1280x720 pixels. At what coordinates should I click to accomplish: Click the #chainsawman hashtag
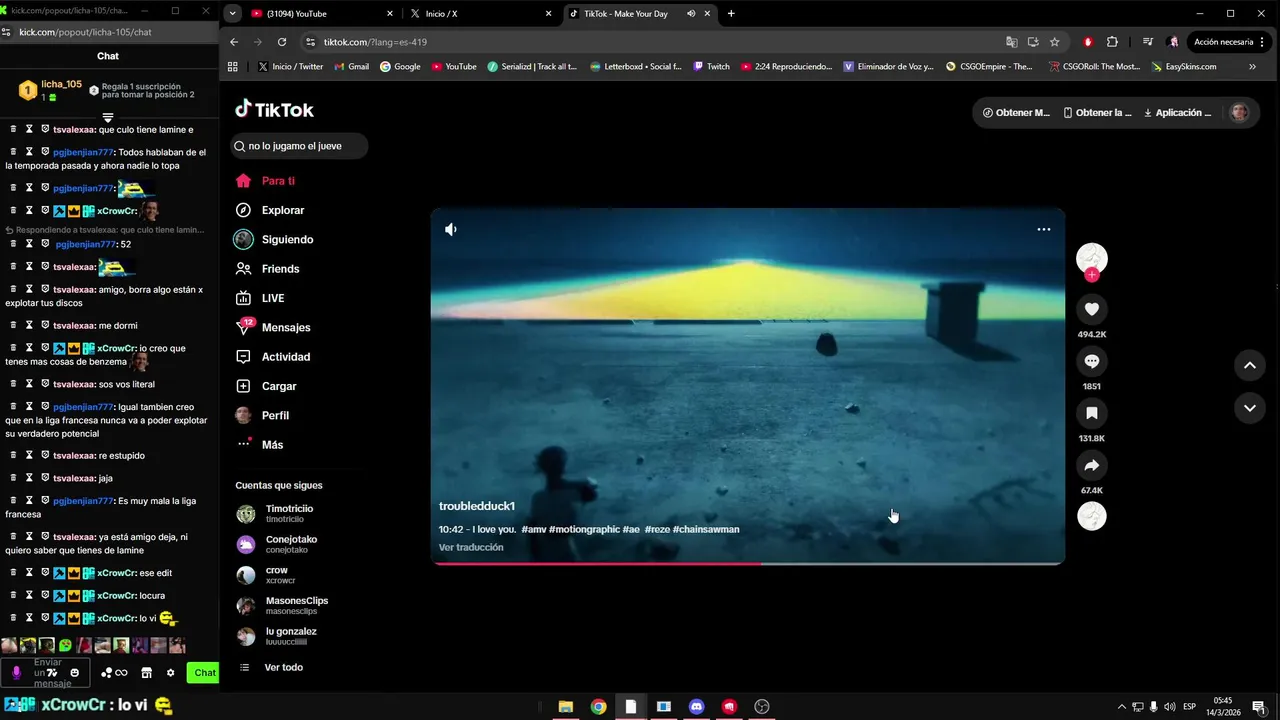706,529
